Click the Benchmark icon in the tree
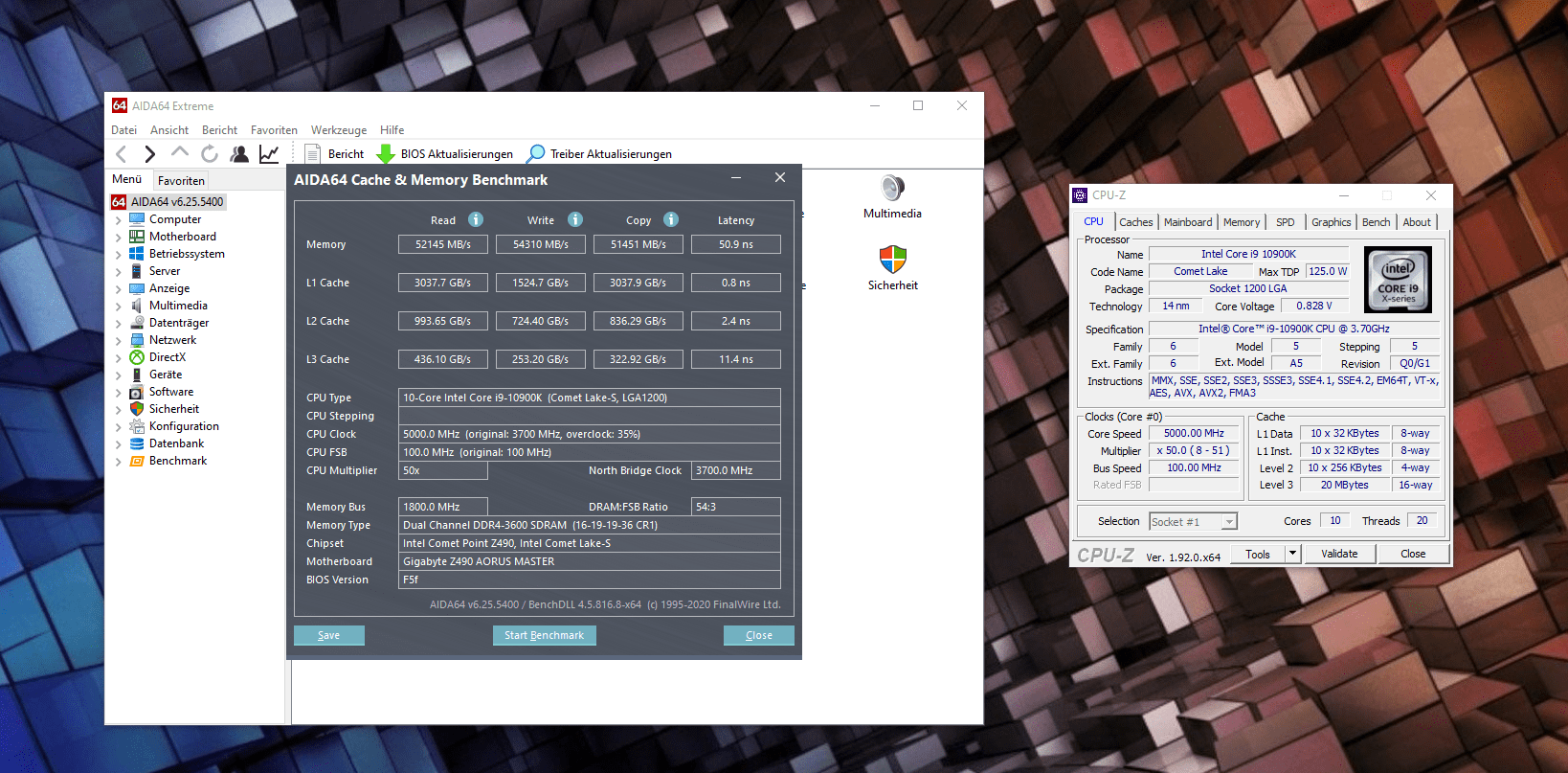Image resolution: width=1568 pixels, height=773 pixels. 137,461
